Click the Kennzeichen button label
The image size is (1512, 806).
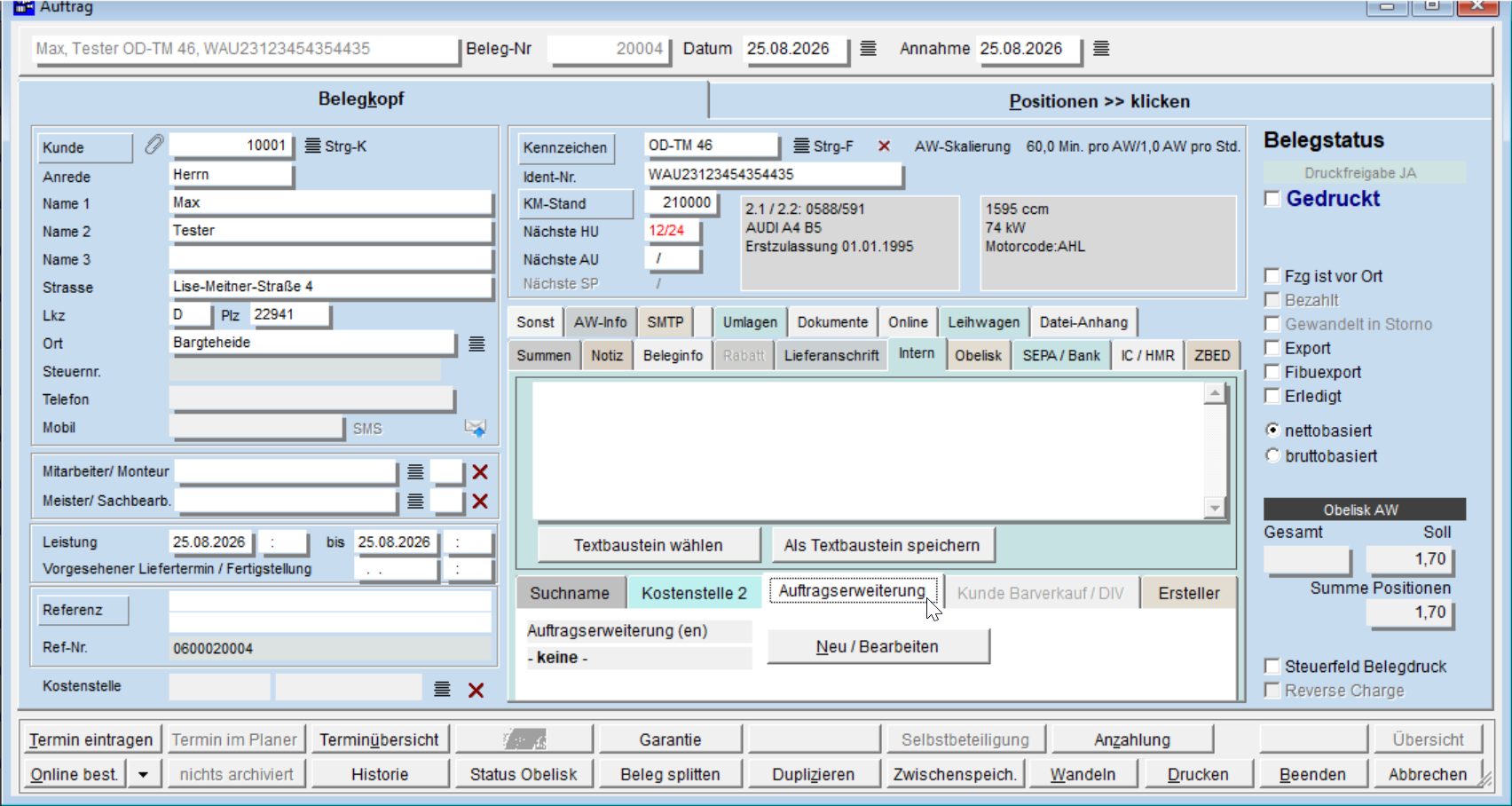(565, 147)
